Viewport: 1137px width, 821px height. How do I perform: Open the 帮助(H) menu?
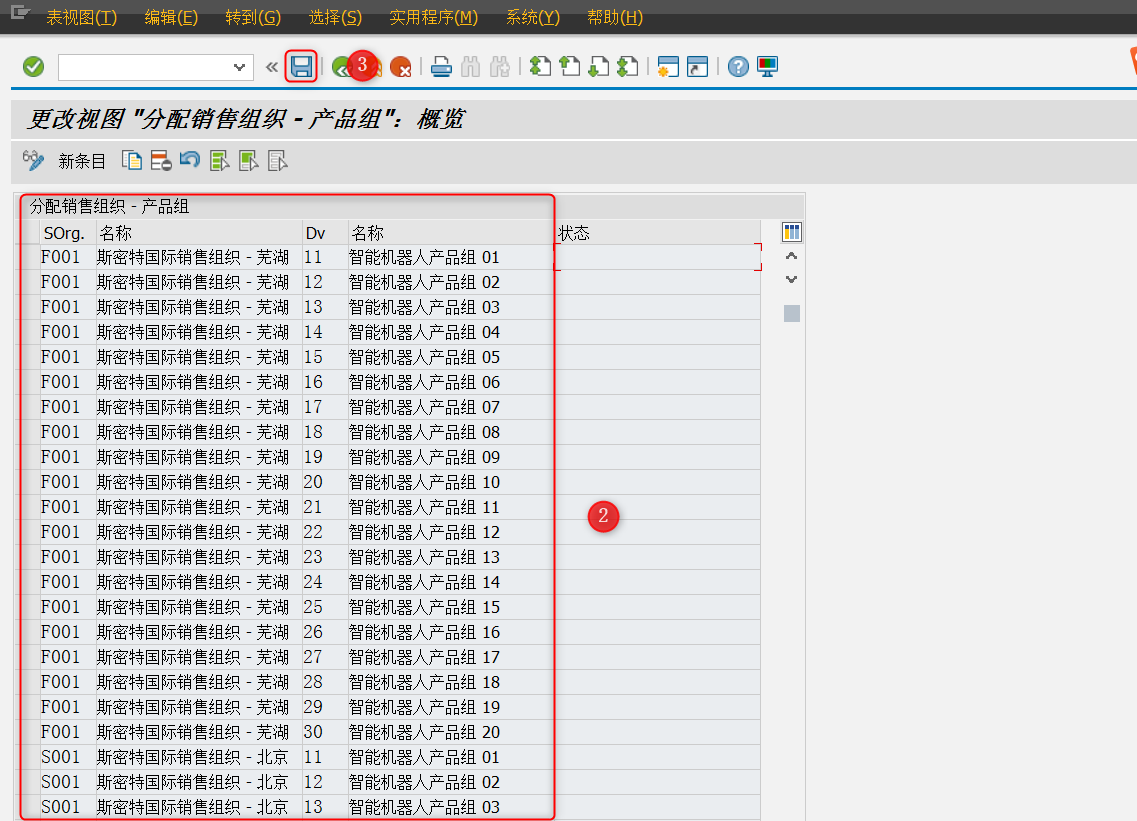point(614,17)
